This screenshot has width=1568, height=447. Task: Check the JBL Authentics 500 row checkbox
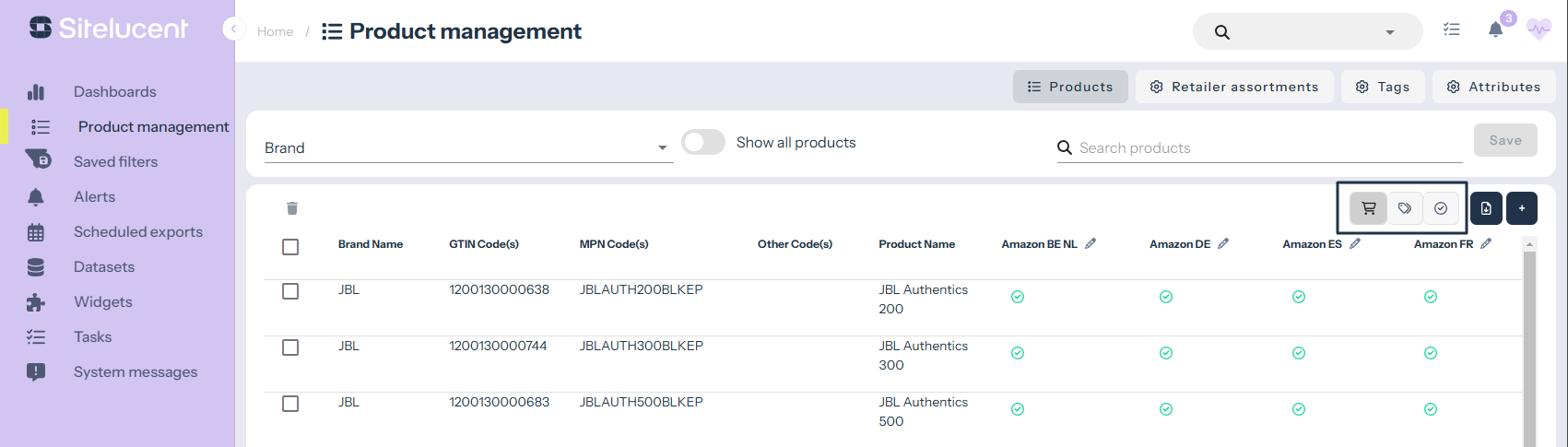[x=290, y=404]
